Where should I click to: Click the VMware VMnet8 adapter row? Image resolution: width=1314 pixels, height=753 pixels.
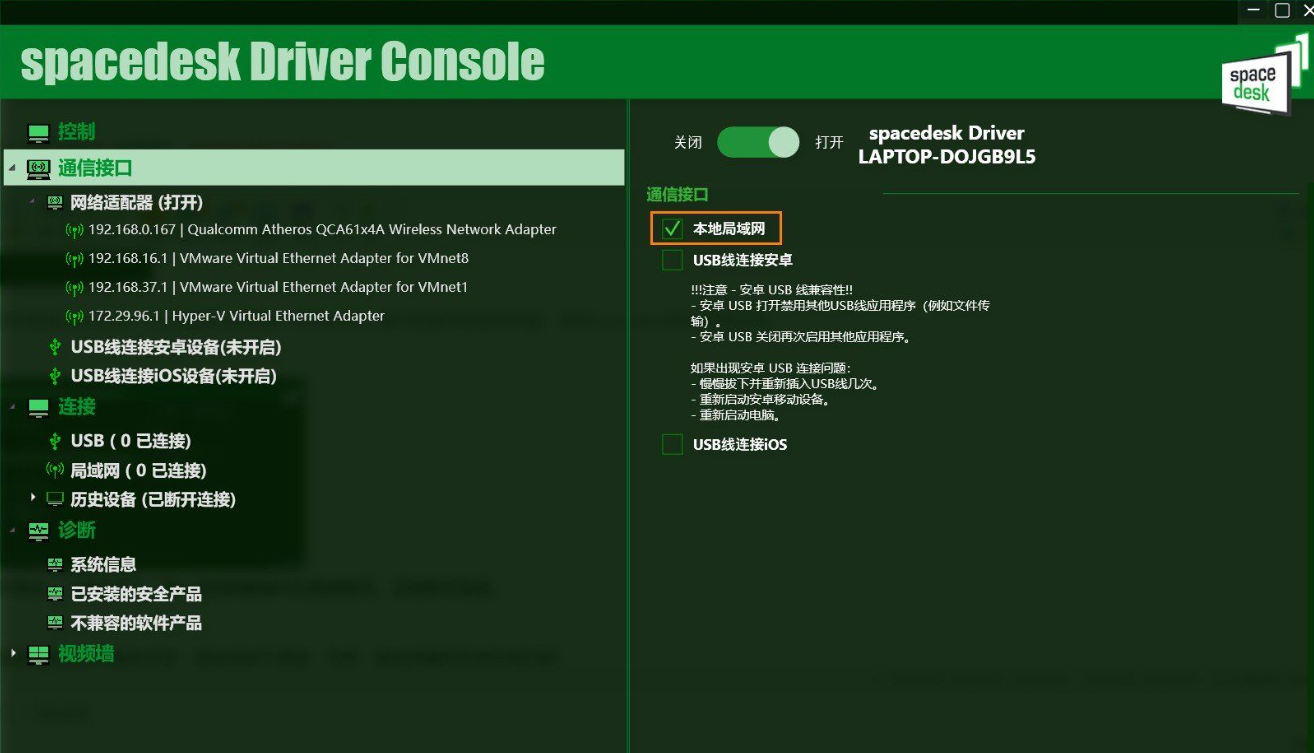tap(278, 259)
